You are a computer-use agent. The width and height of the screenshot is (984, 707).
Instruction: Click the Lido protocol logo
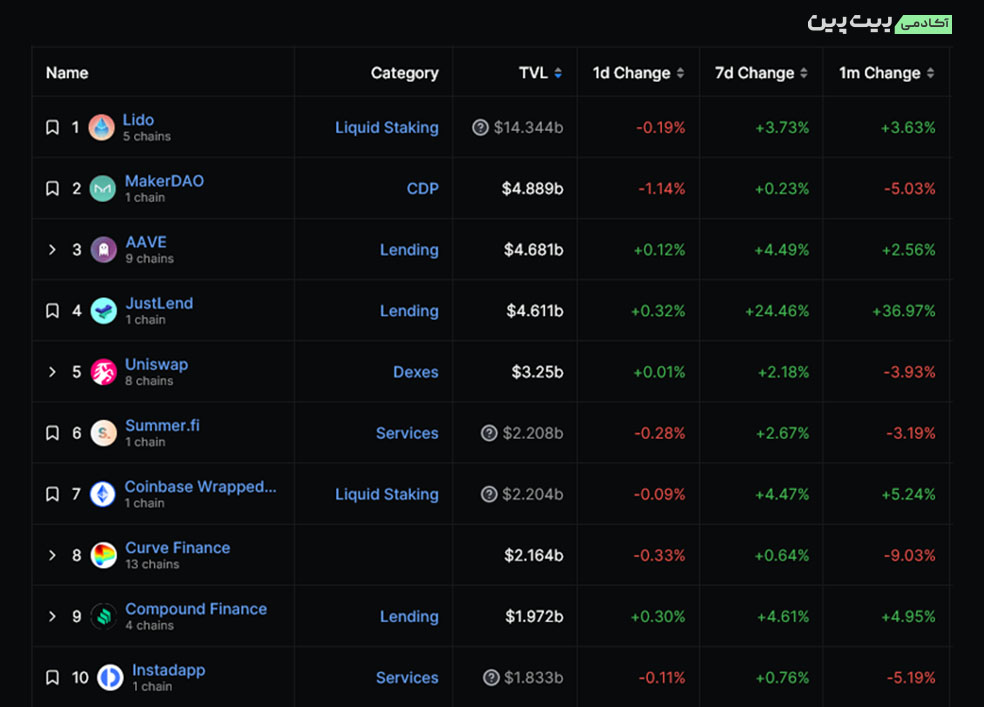pos(102,127)
